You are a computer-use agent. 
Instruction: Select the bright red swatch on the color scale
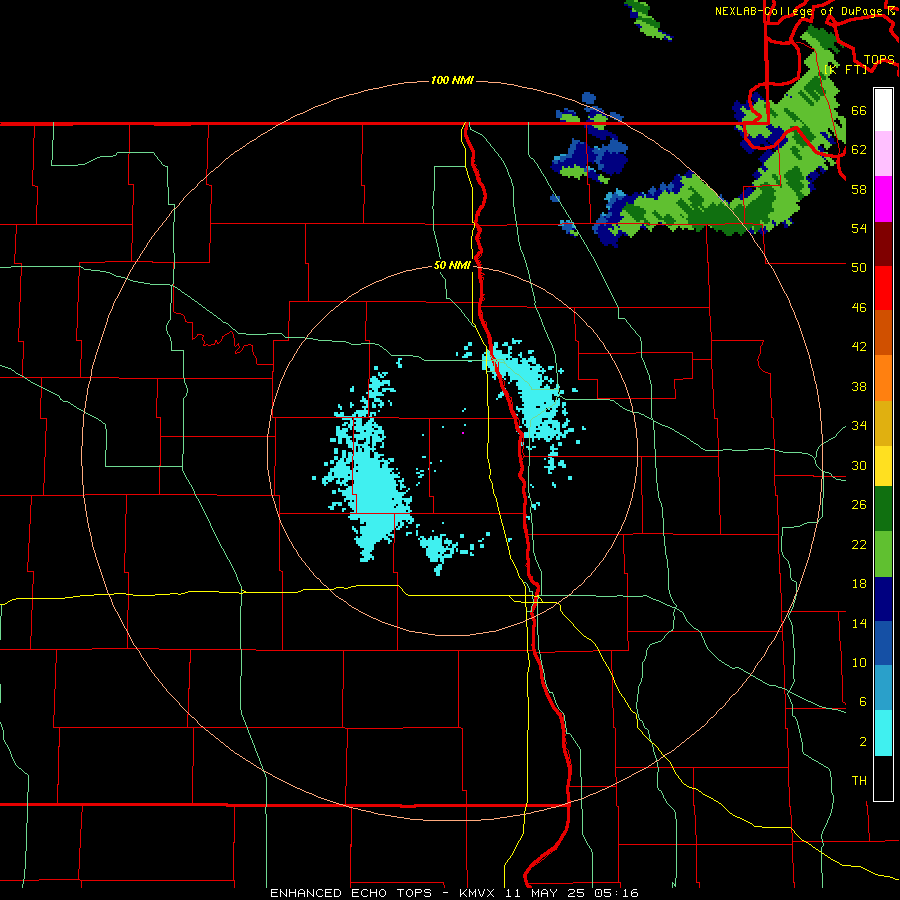coord(883,288)
